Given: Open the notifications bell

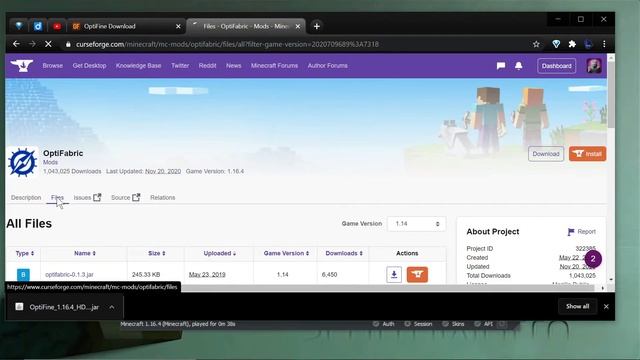Looking at the screenshot, I should pos(518,66).
